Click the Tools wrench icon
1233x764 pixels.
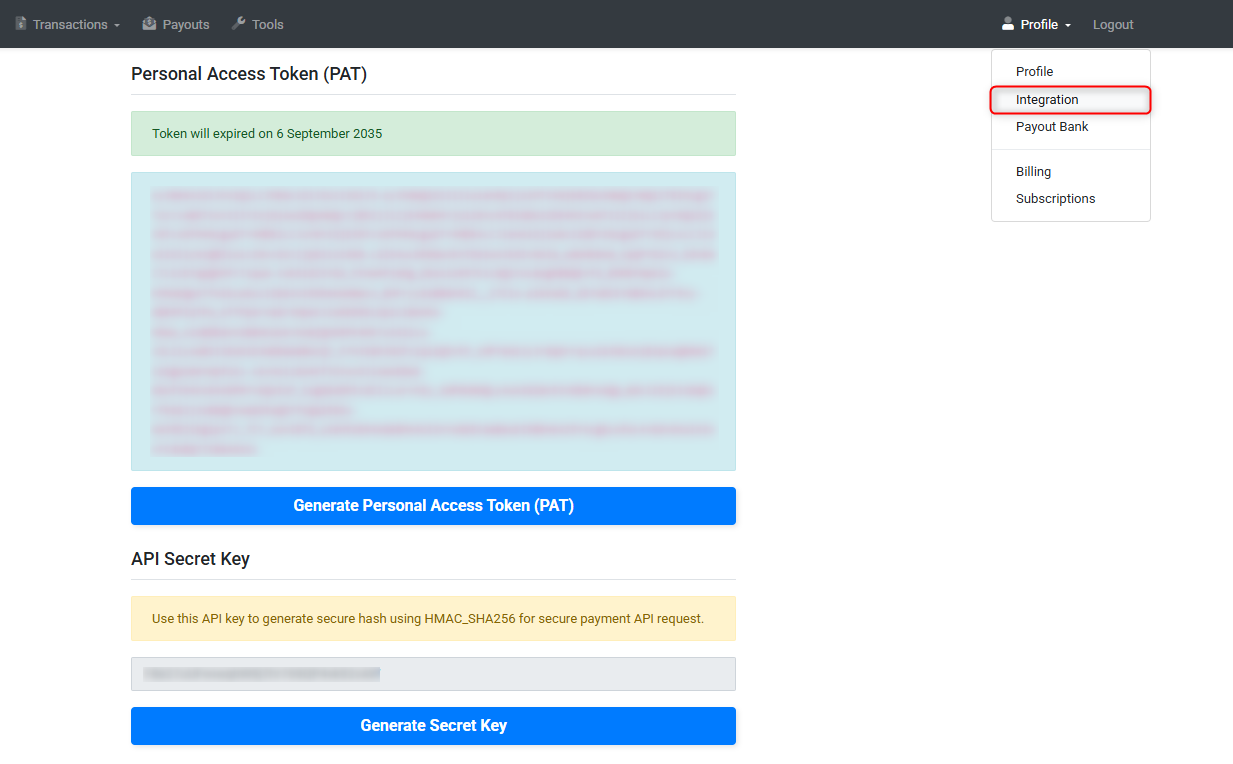[238, 24]
